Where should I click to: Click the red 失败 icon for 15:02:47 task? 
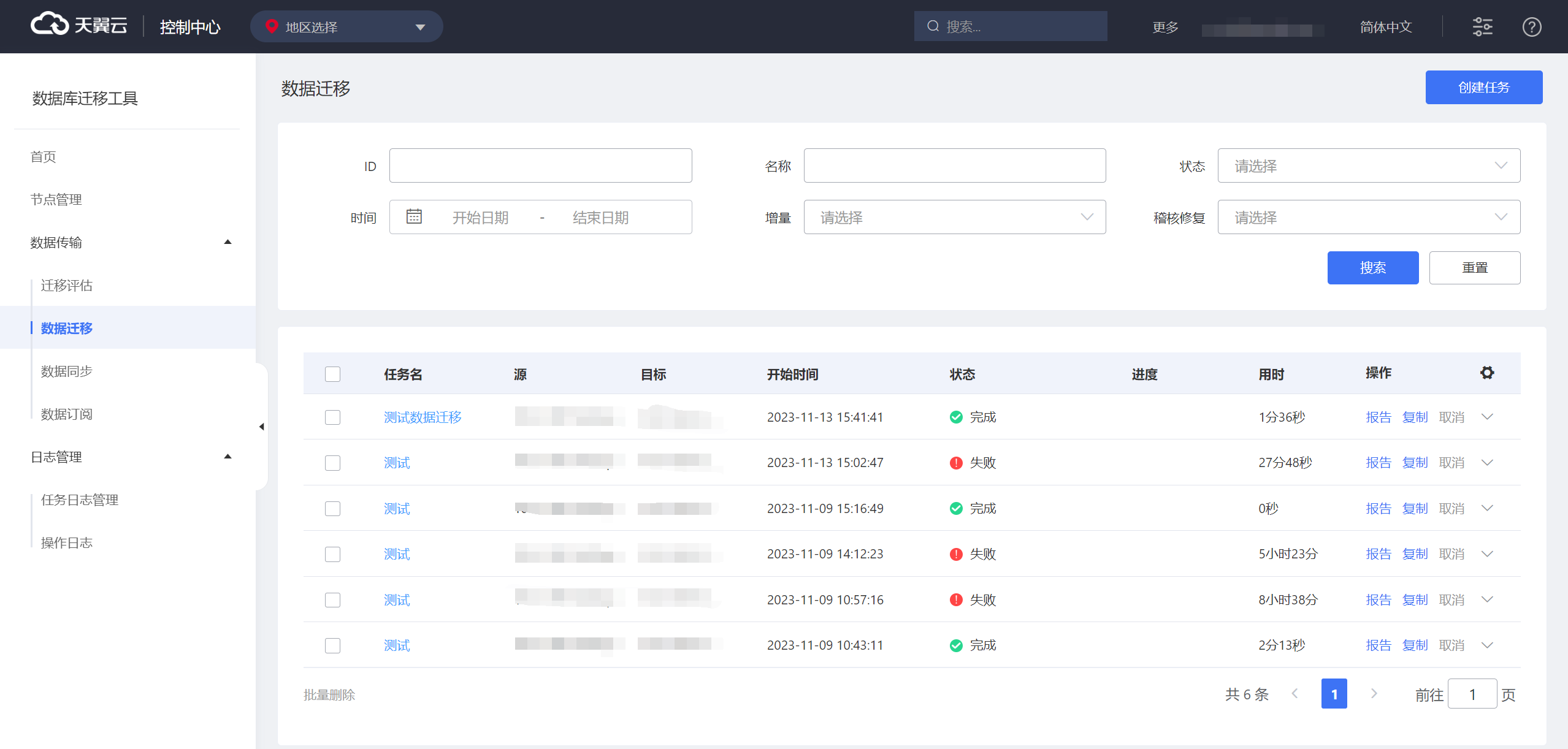tap(955, 463)
